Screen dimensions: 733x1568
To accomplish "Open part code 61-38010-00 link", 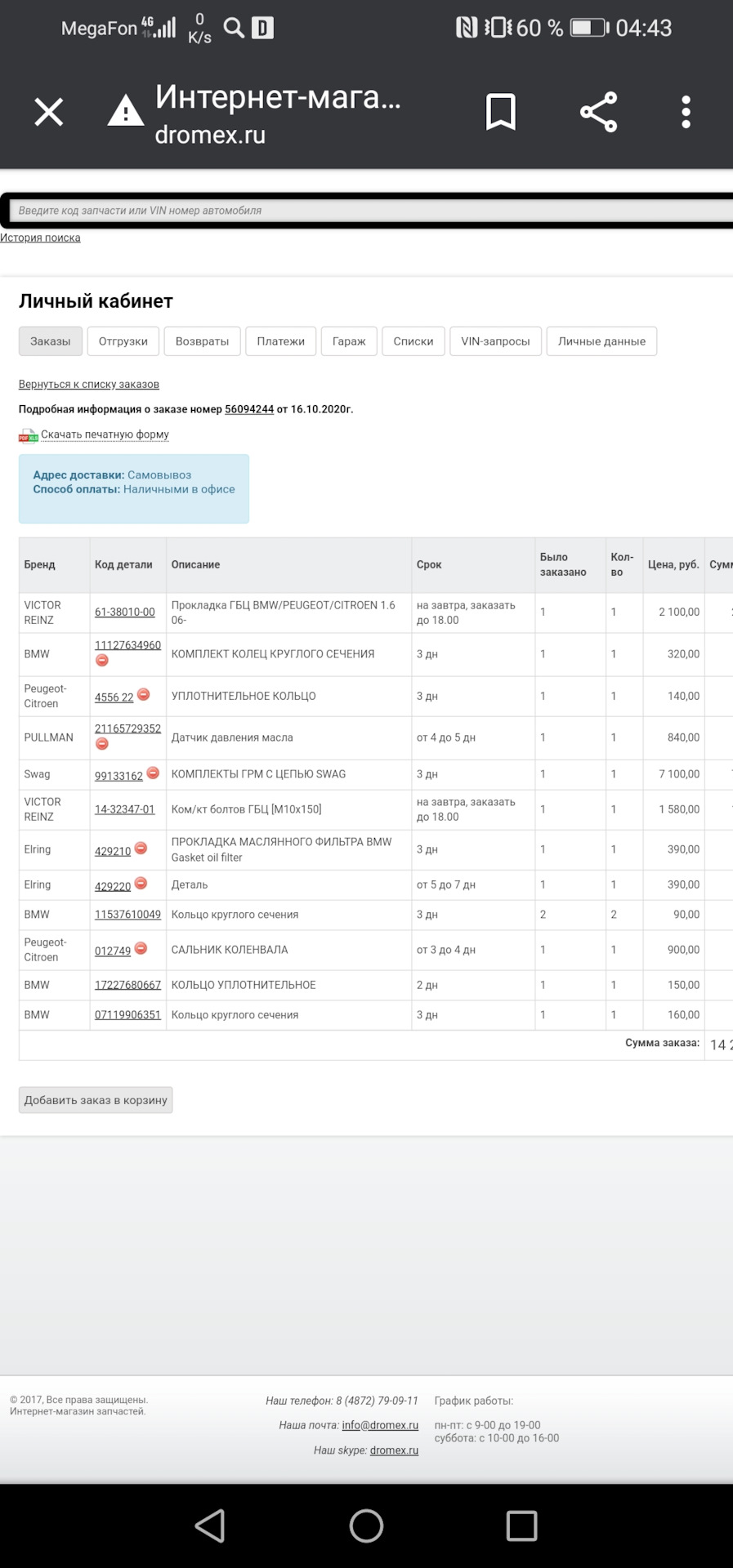I will click(x=124, y=612).
